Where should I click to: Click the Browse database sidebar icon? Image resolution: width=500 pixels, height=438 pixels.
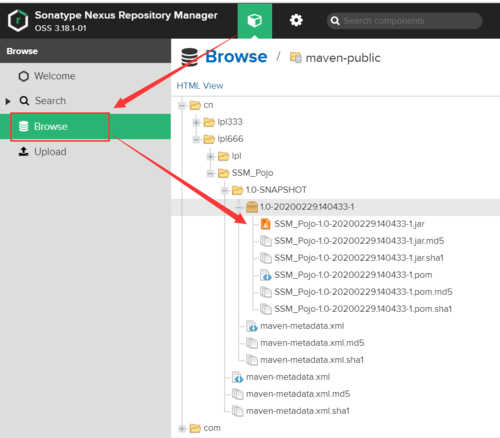pos(23,126)
